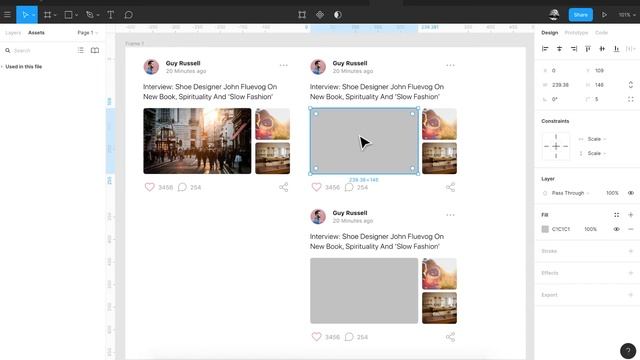
Task: Click the Create Component icon
Action: (320, 15)
